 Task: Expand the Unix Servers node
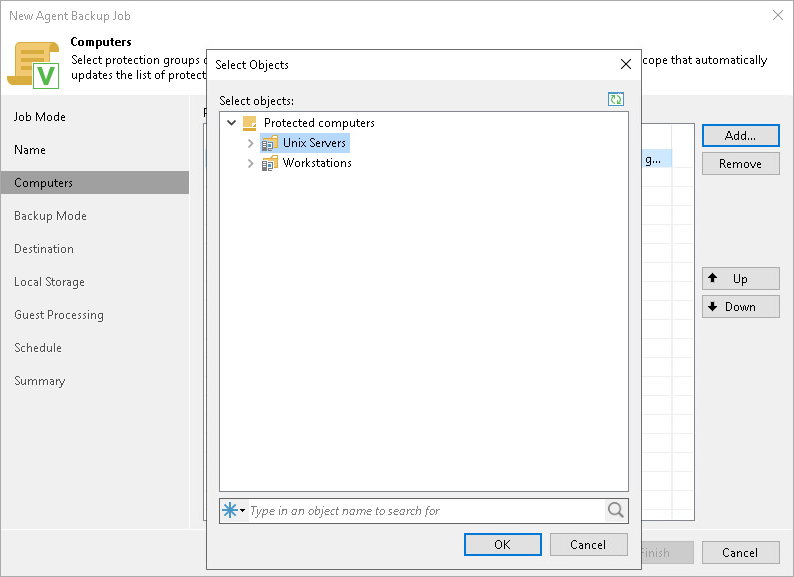pyautogui.click(x=250, y=143)
